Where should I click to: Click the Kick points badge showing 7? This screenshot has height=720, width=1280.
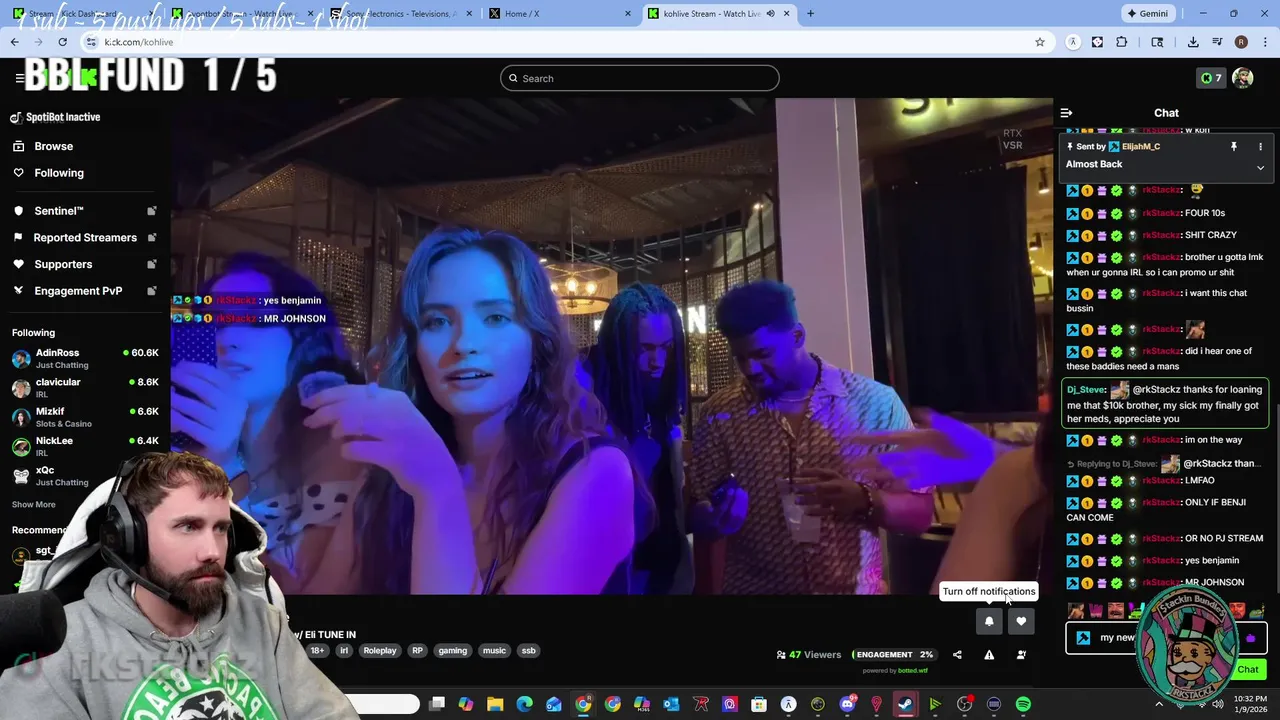[x=1211, y=78]
